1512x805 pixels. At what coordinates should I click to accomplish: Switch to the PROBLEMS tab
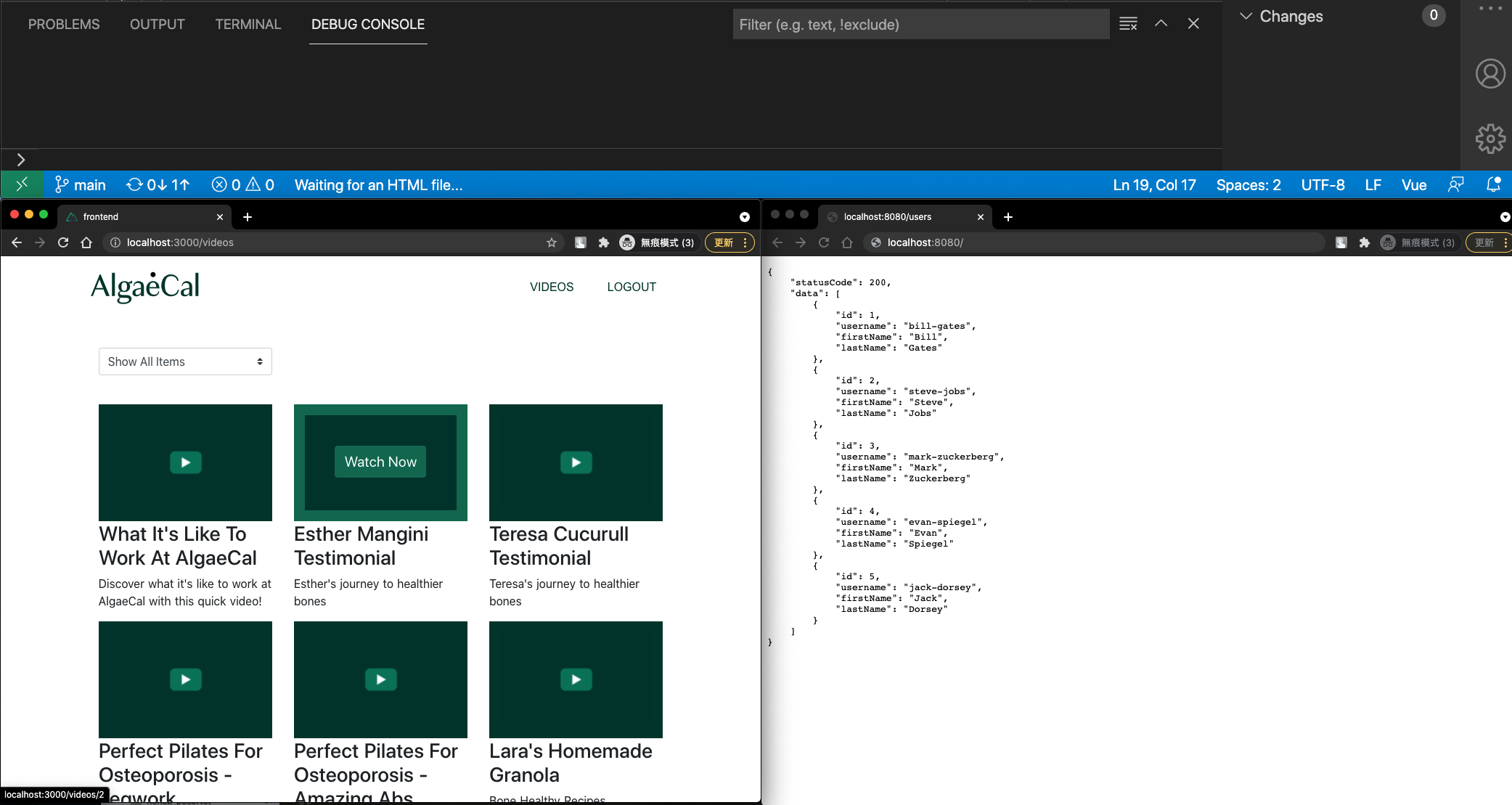coord(64,24)
